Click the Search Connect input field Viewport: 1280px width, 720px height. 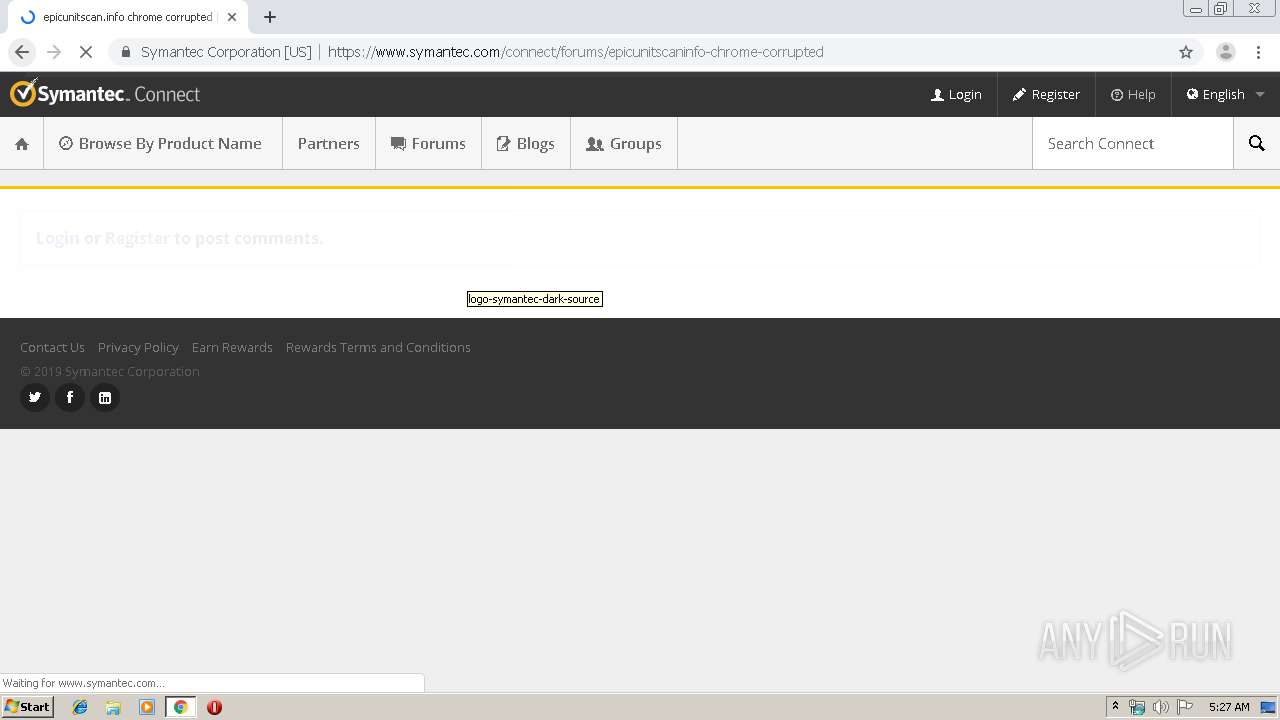click(x=1132, y=143)
